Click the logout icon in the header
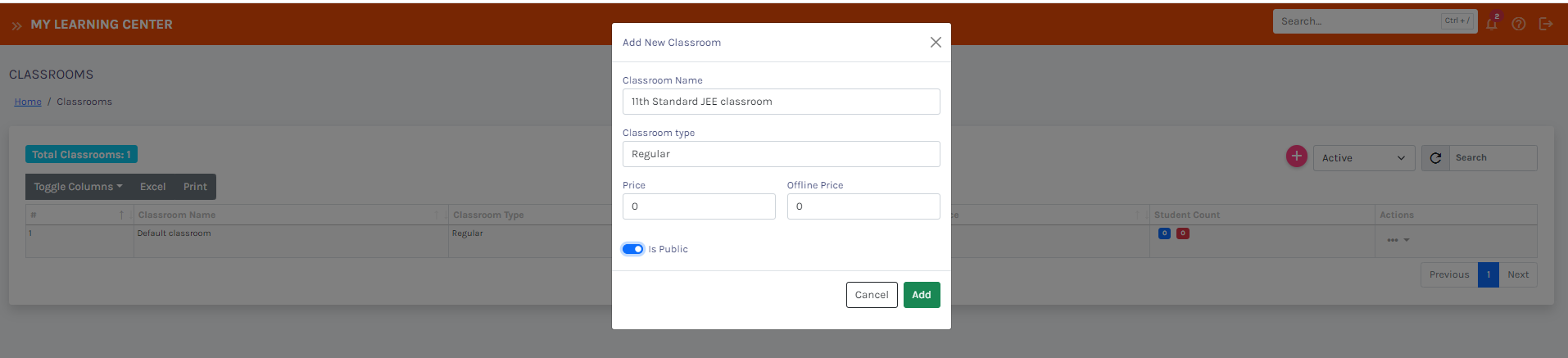The image size is (1568, 358). coord(1546,24)
